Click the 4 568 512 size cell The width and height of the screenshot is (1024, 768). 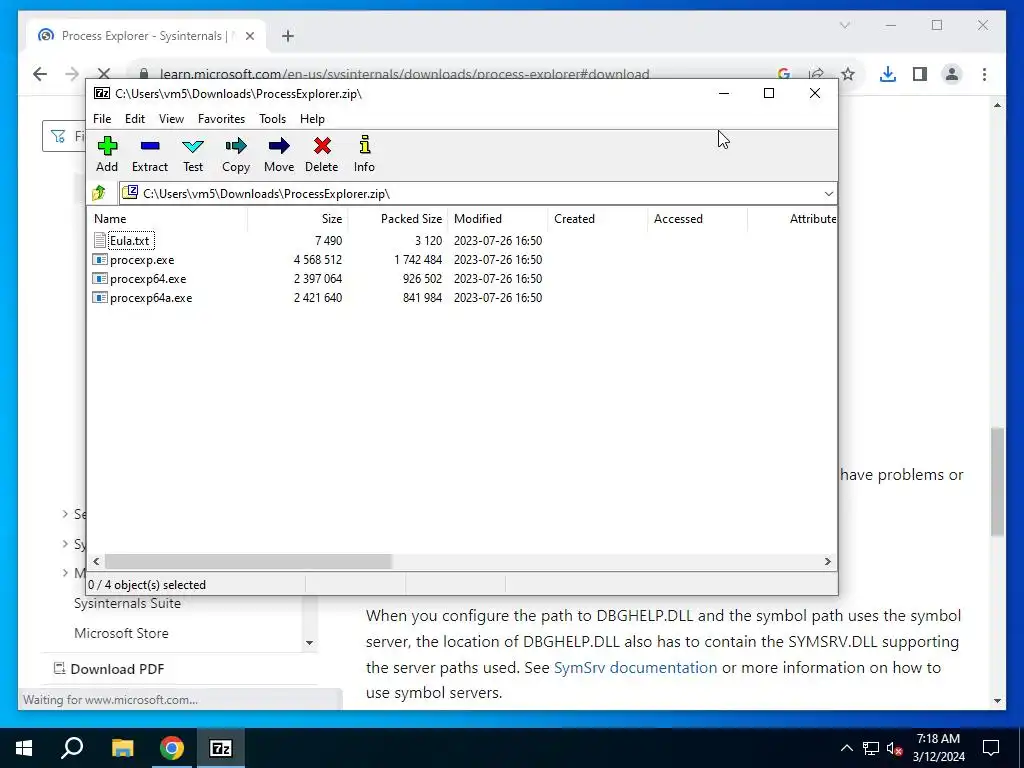point(318,259)
